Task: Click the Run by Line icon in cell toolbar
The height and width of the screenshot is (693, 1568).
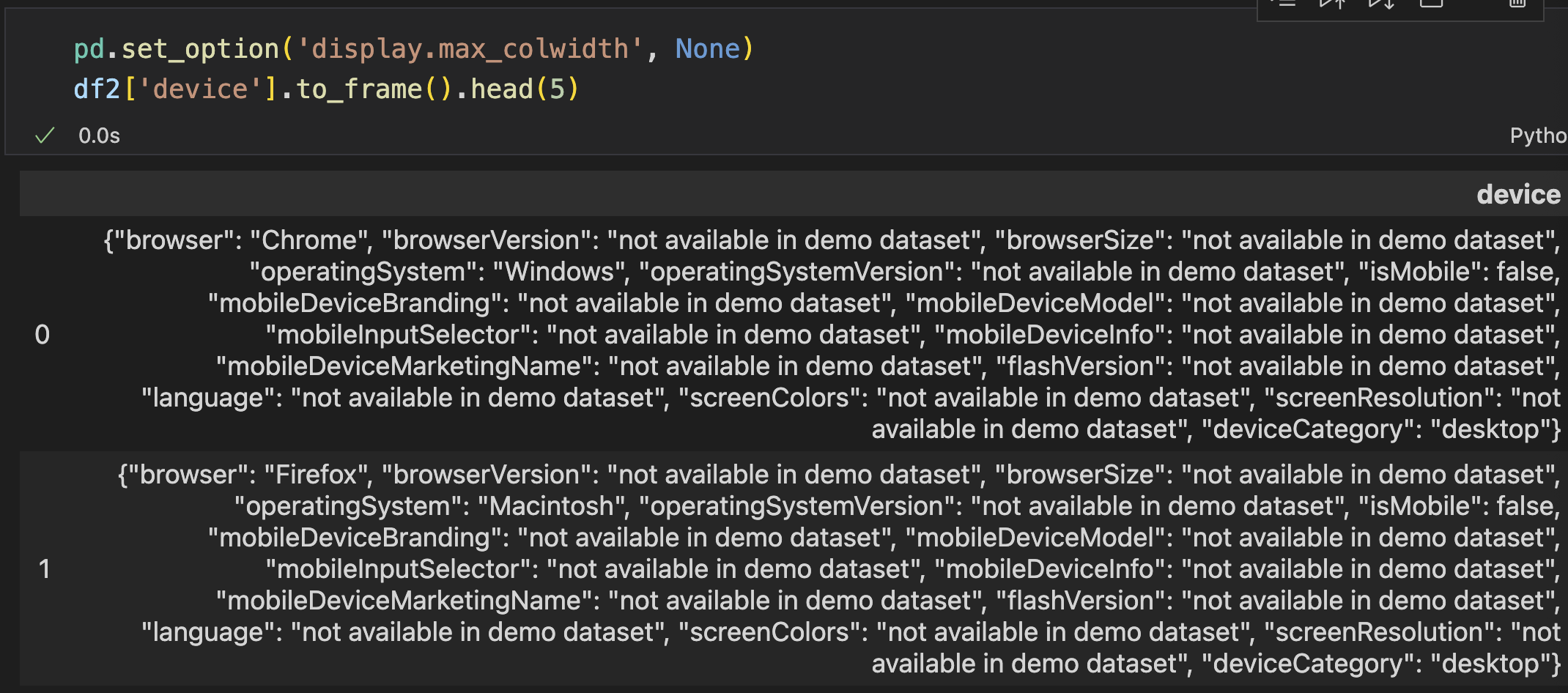Action: click(x=1284, y=3)
